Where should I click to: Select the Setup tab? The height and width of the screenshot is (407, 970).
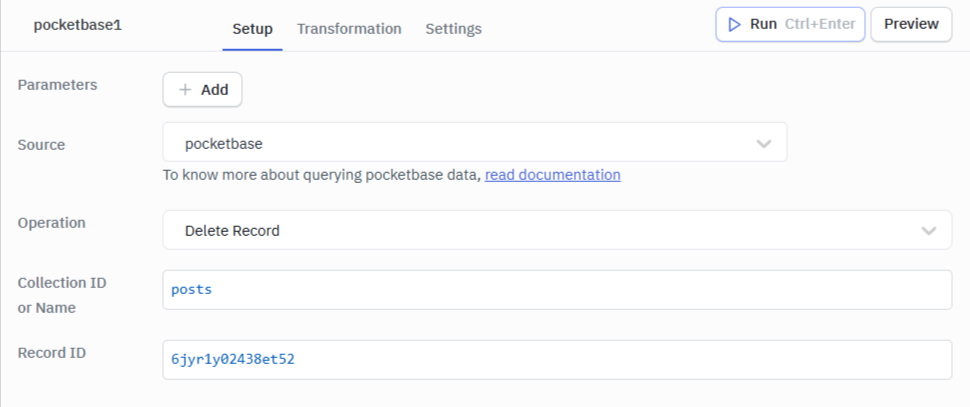(x=252, y=29)
